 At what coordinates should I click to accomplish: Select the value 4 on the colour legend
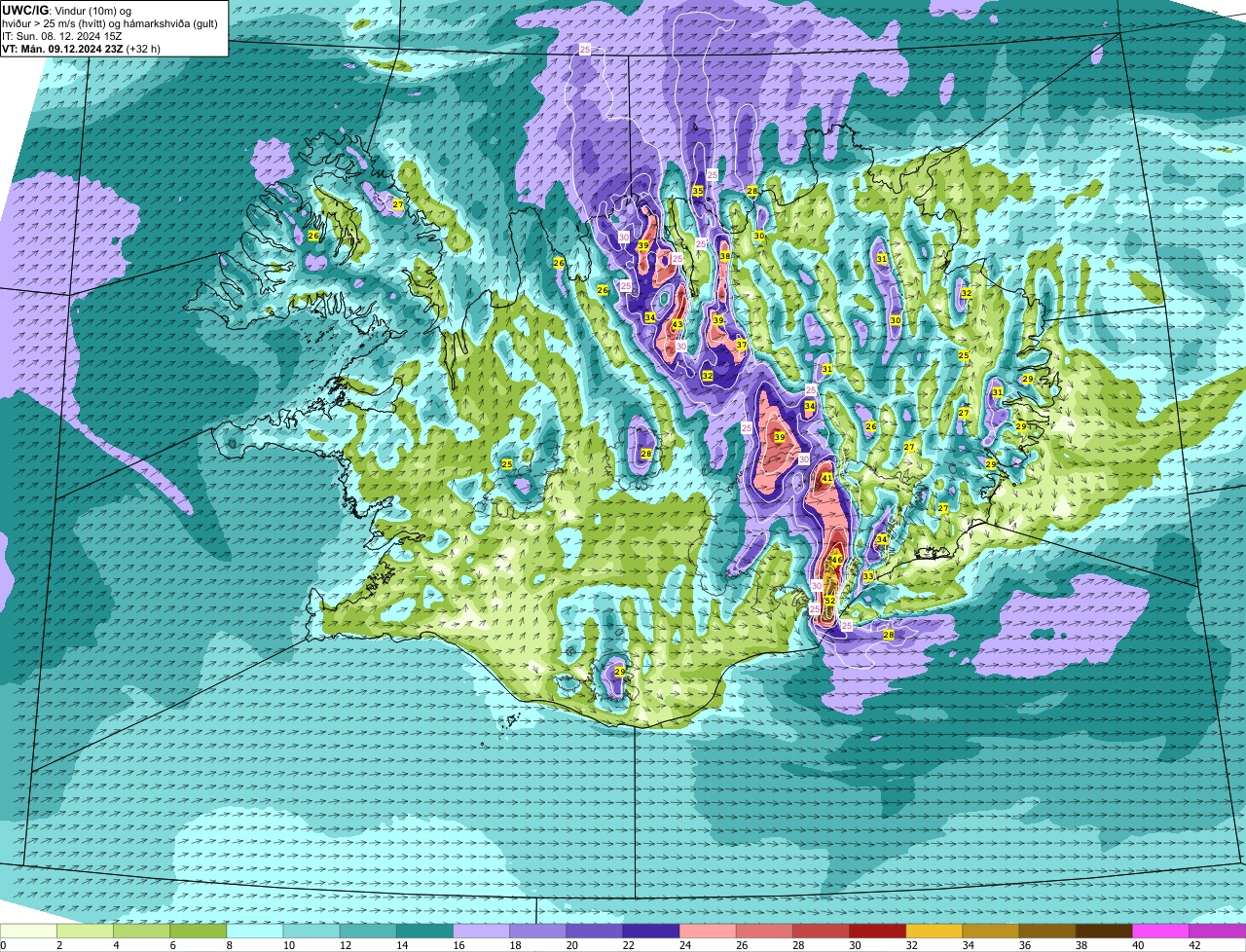pos(116,945)
